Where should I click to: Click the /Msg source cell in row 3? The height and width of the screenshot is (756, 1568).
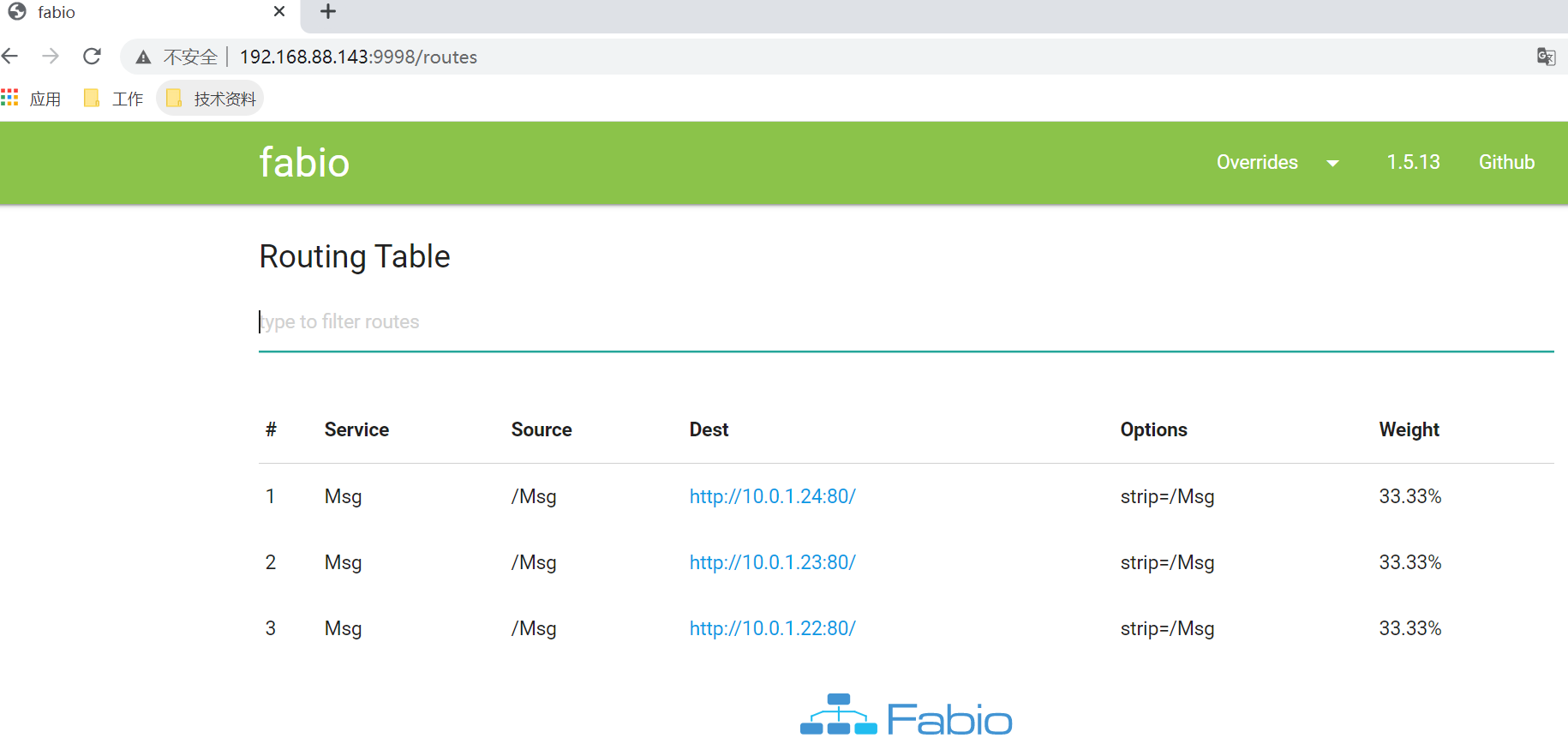534,629
